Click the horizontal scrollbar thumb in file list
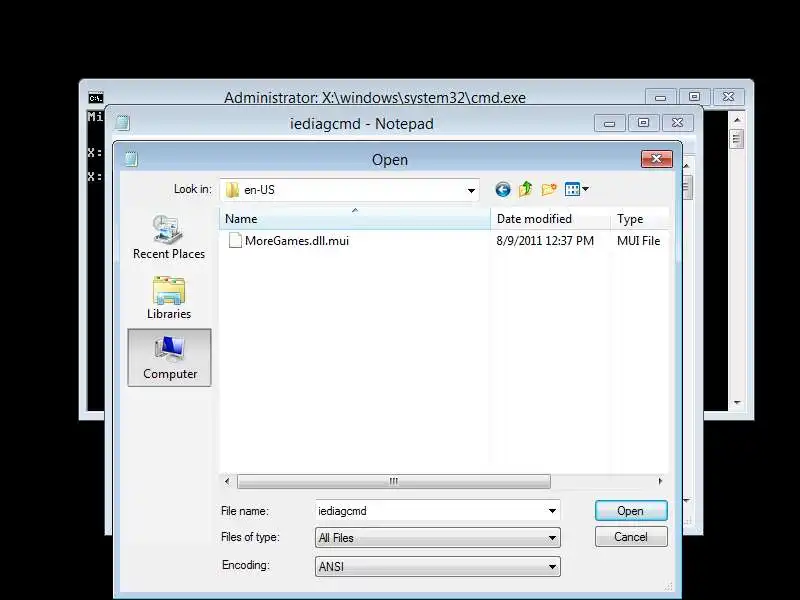800x600 pixels. pos(394,481)
